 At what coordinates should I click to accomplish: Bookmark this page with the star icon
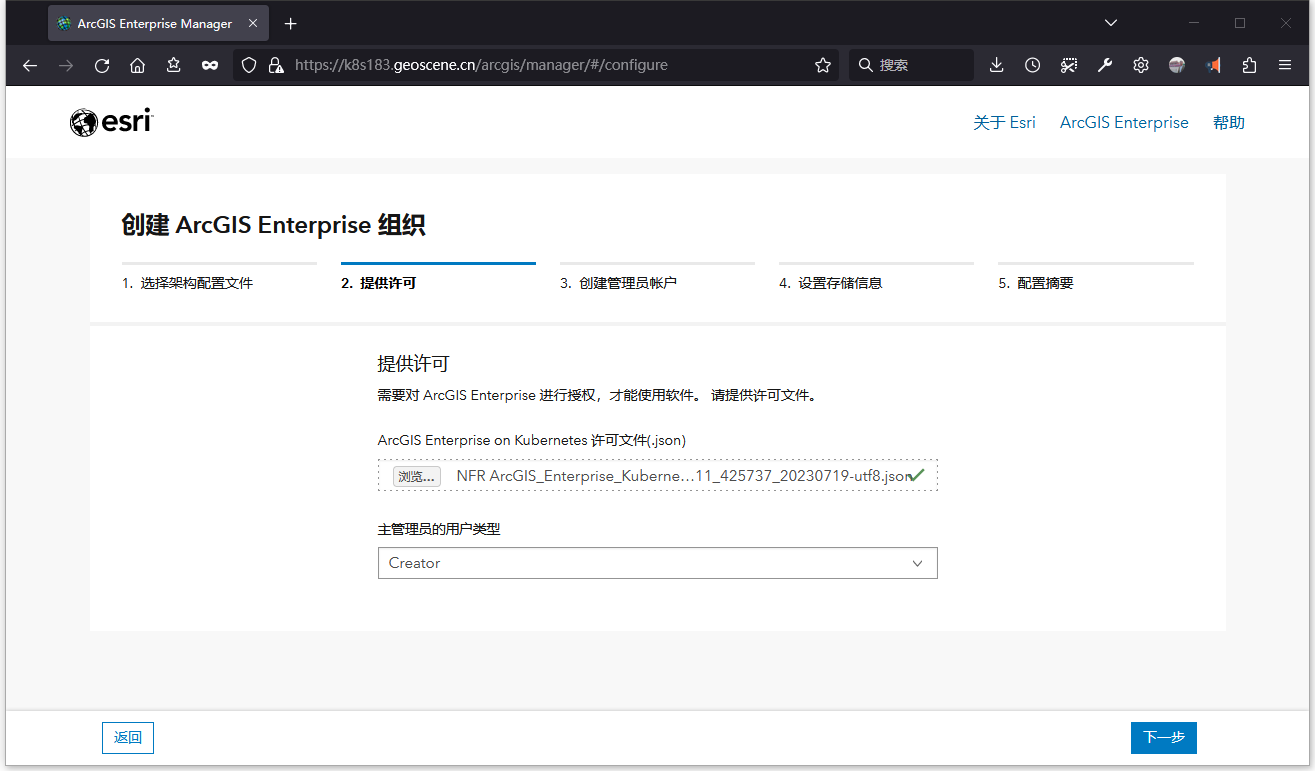click(823, 65)
